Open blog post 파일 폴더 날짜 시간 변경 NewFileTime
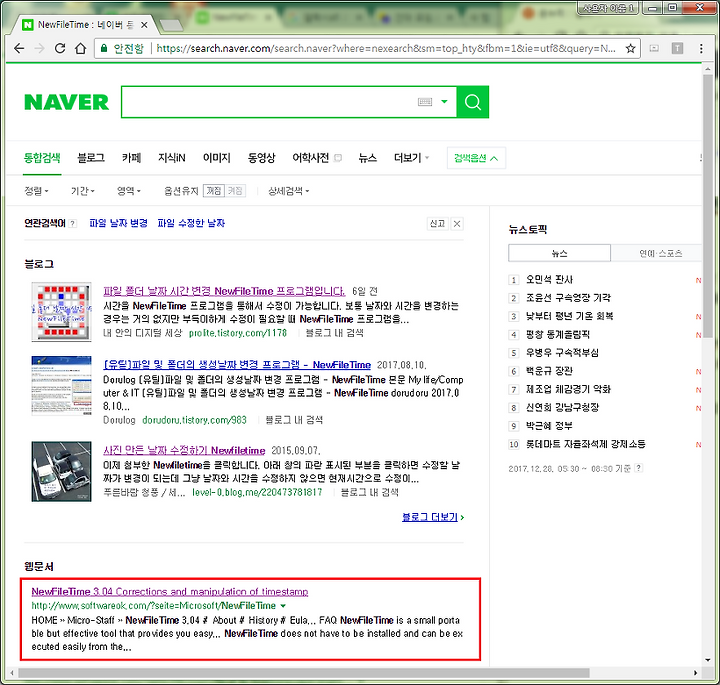 tap(224, 292)
